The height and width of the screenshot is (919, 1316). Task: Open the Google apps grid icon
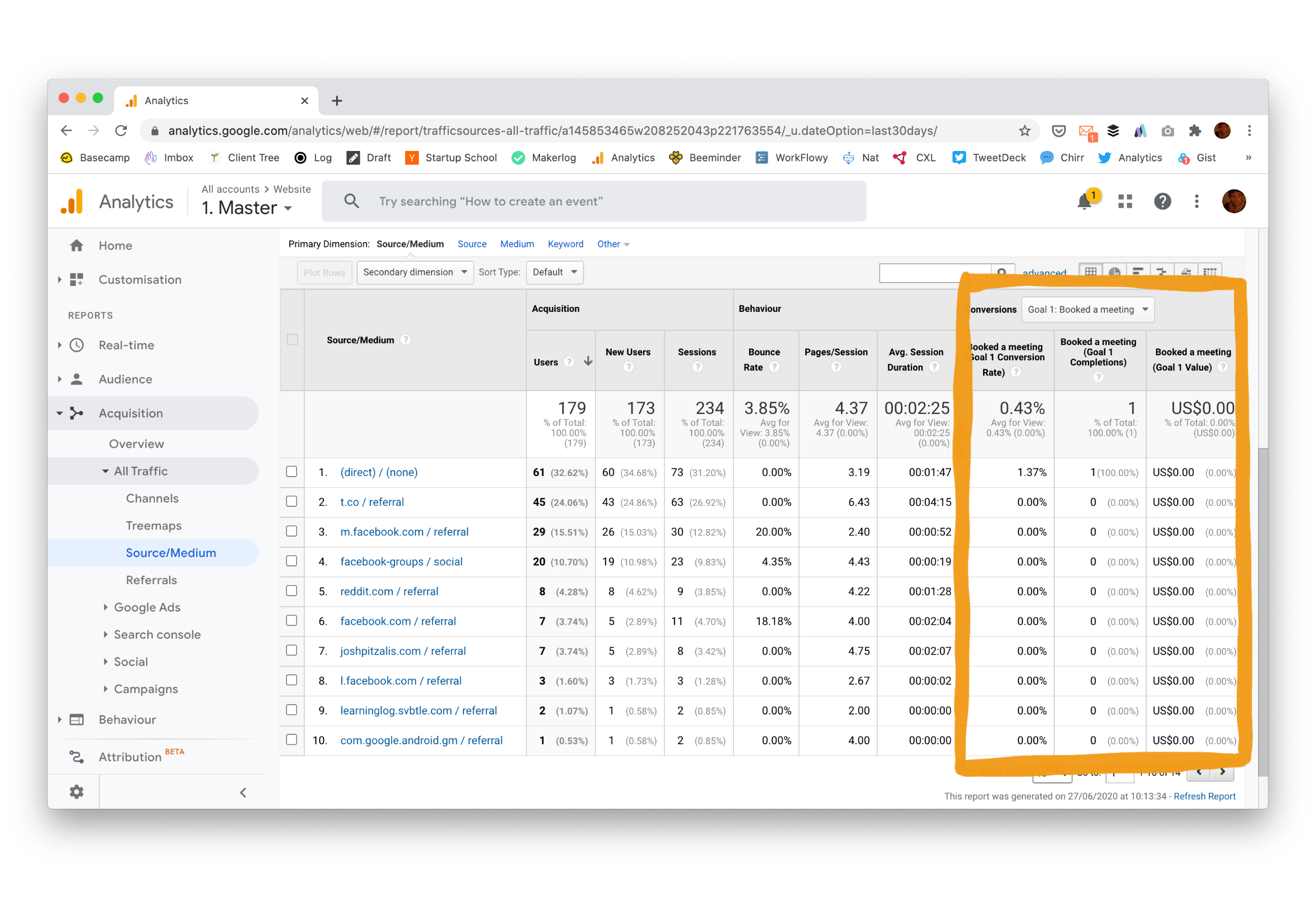(1125, 201)
